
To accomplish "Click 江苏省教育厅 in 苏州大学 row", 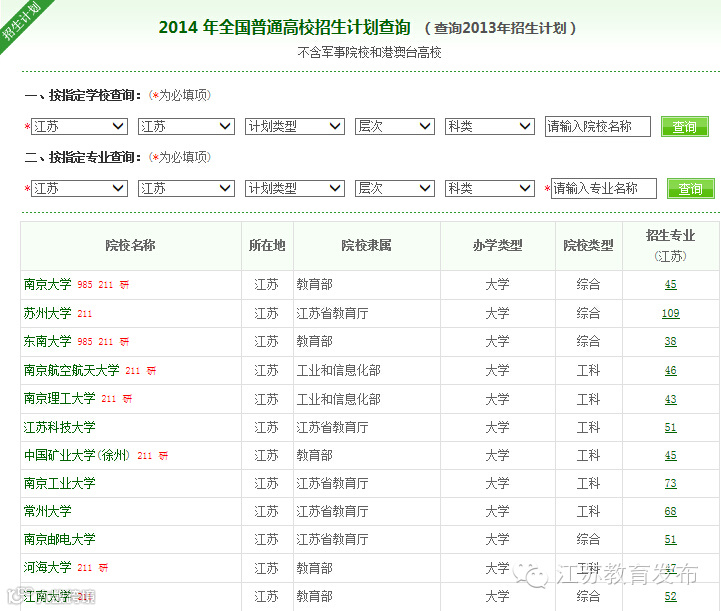I will [x=332, y=314].
